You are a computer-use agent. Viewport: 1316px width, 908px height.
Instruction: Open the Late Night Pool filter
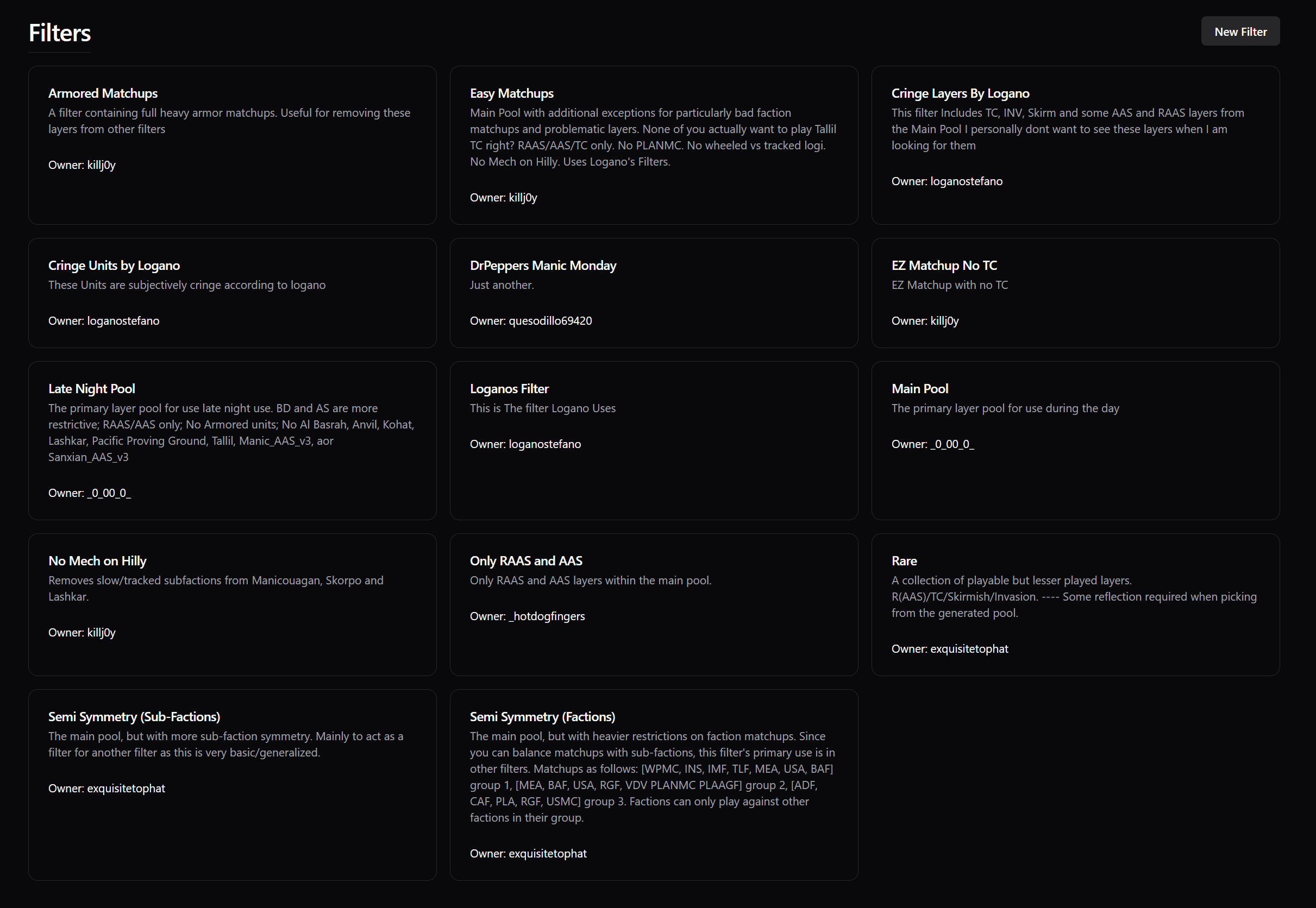pyautogui.click(x=232, y=440)
